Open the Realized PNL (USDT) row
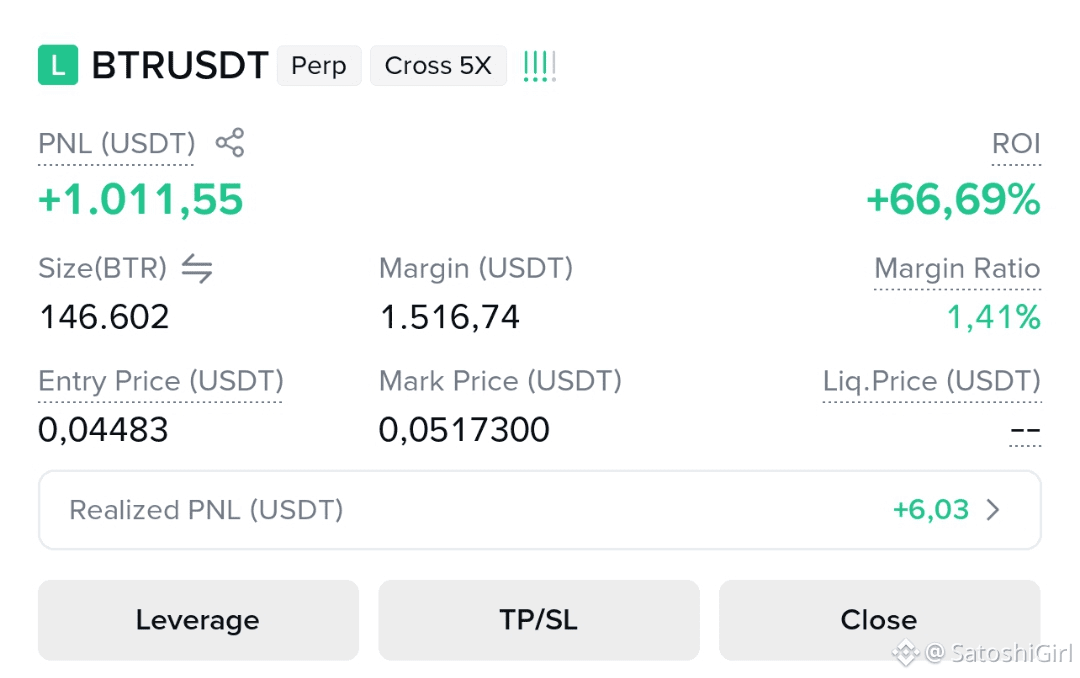The image size is (1080, 678). [x=539, y=510]
